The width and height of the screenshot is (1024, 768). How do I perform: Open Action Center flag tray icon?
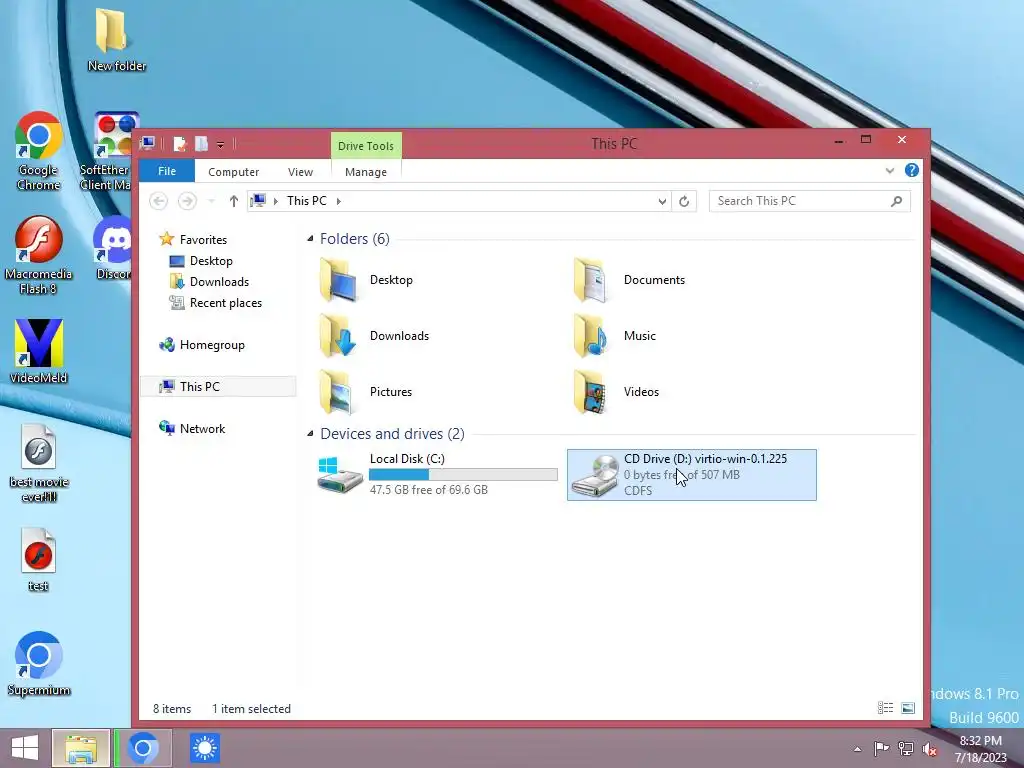pos(881,749)
